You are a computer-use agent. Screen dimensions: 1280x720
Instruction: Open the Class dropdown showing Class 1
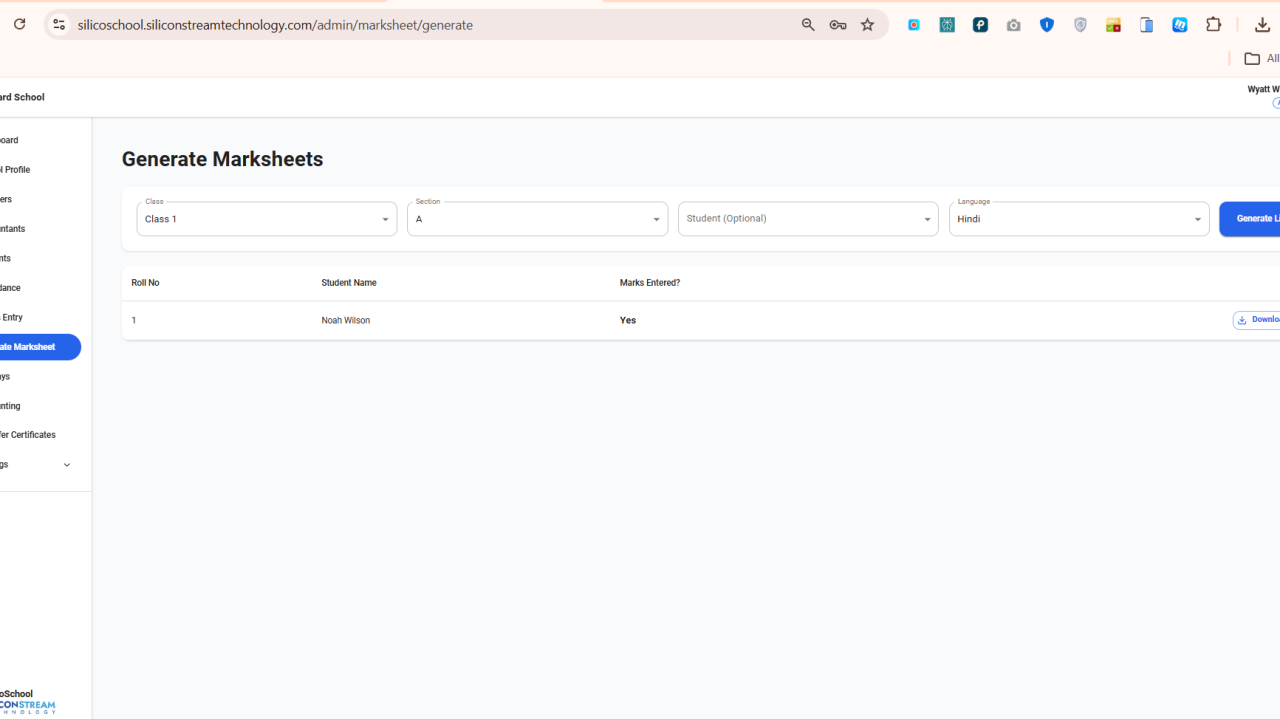267,219
